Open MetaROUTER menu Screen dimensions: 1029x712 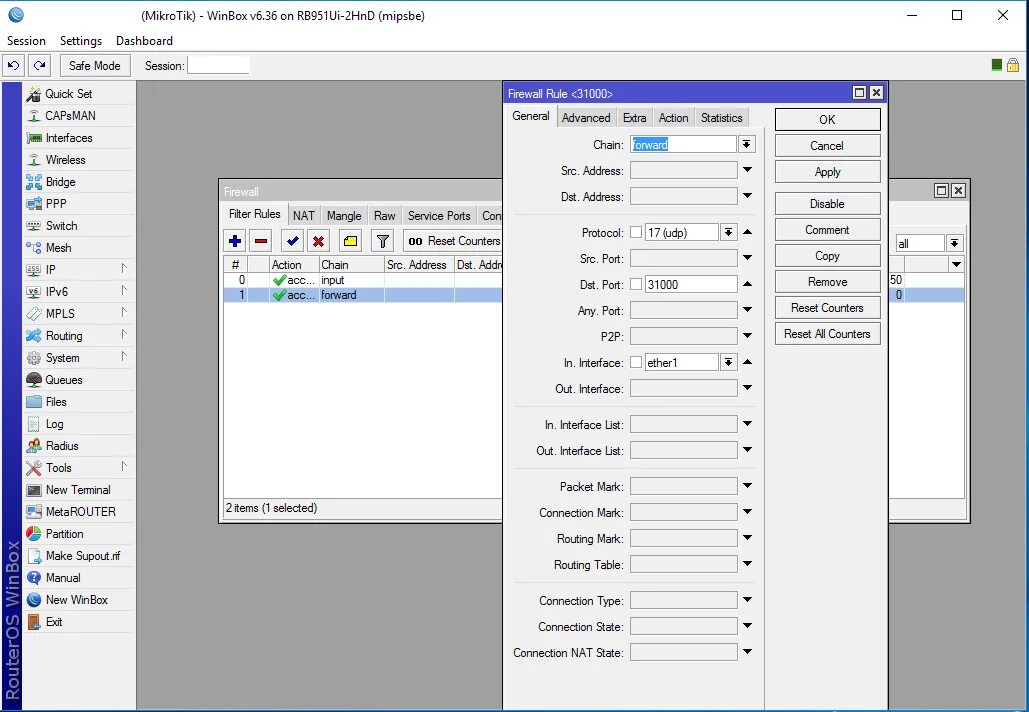click(x=79, y=511)
